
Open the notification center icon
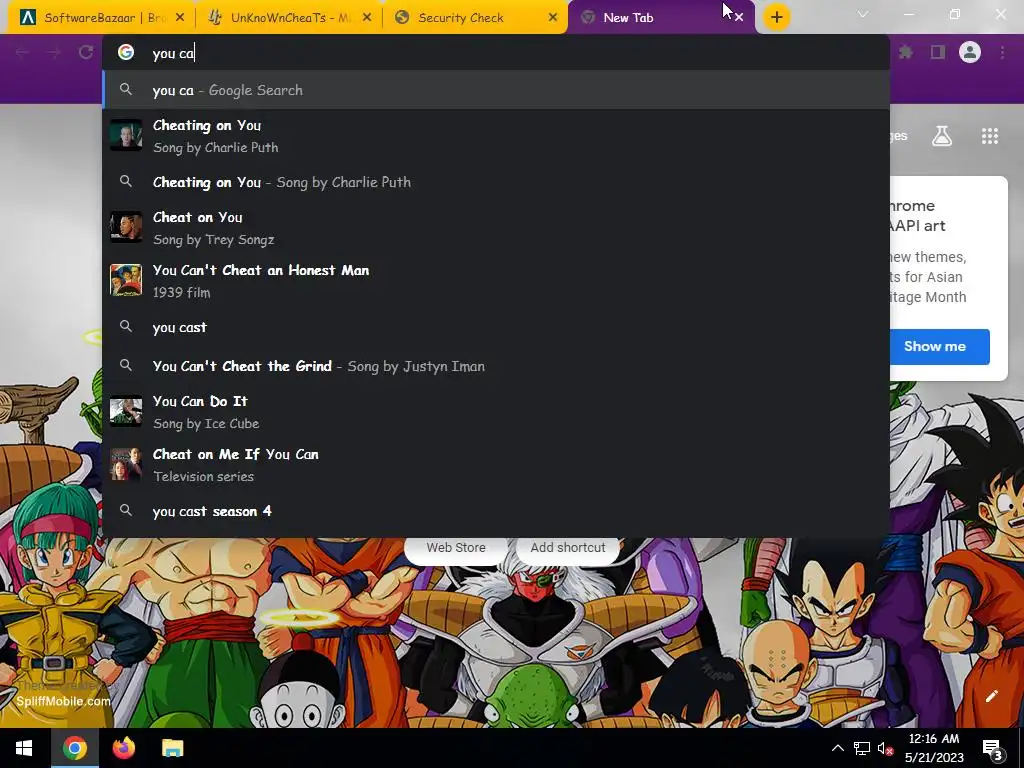pos(991,749)
